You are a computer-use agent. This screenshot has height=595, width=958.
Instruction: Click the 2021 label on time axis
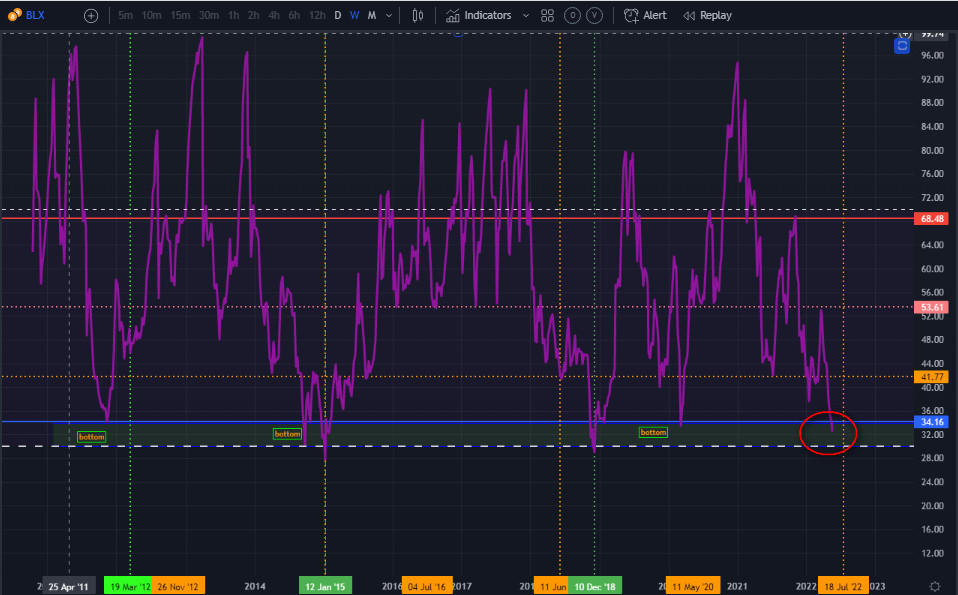(737, 586)
